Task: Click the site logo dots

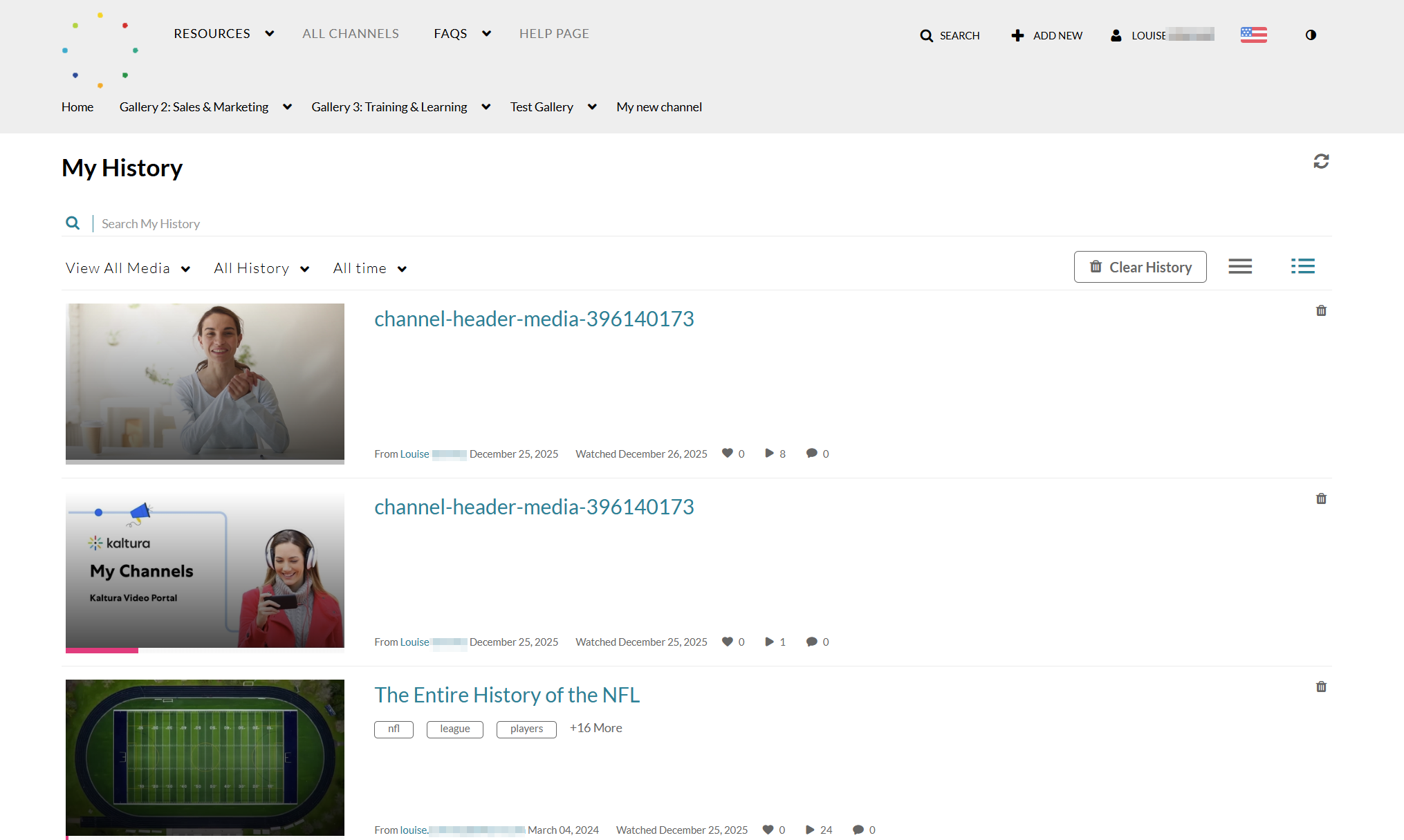Action: pos(100,50)
